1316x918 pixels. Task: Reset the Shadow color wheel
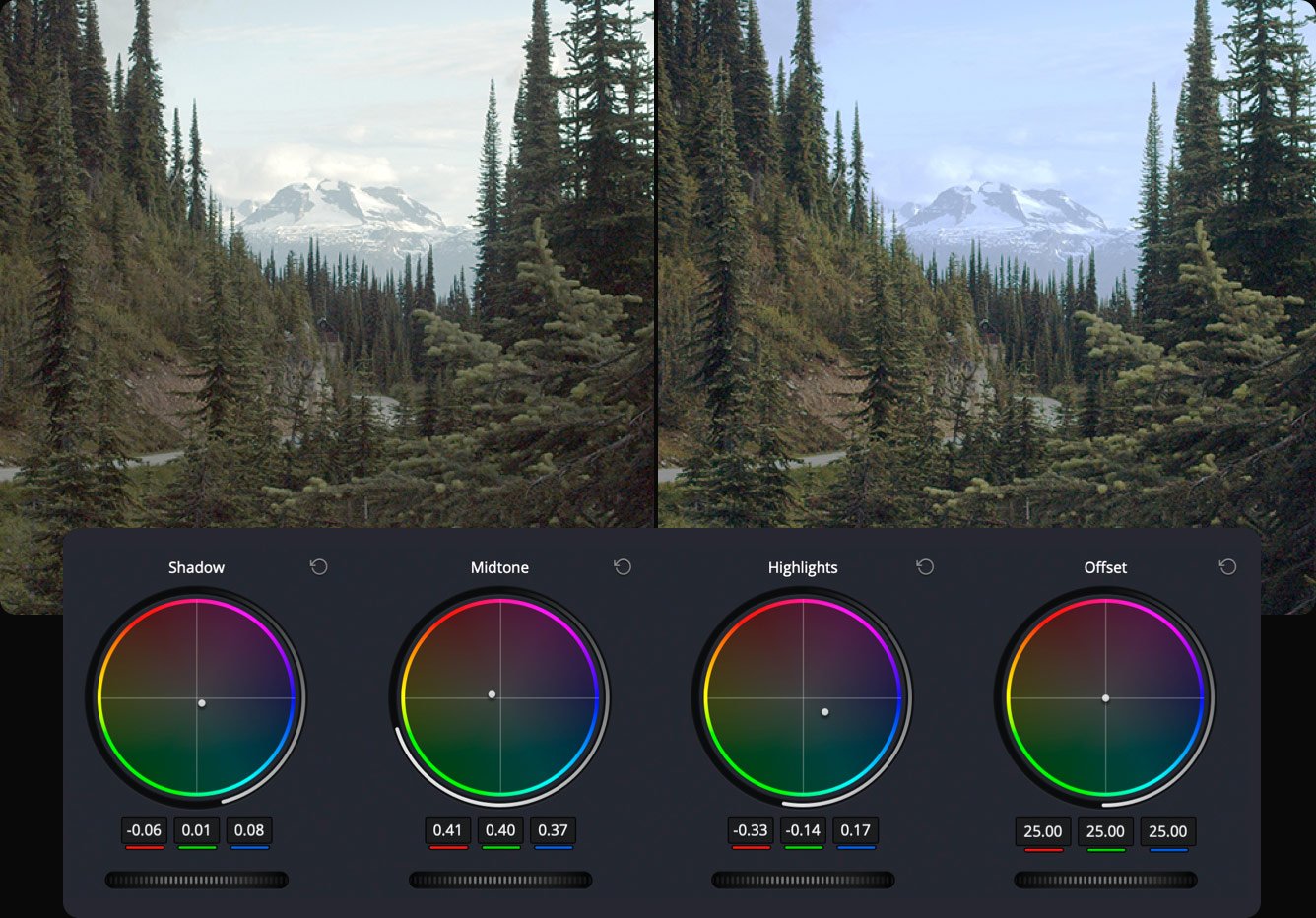[317, 567]
